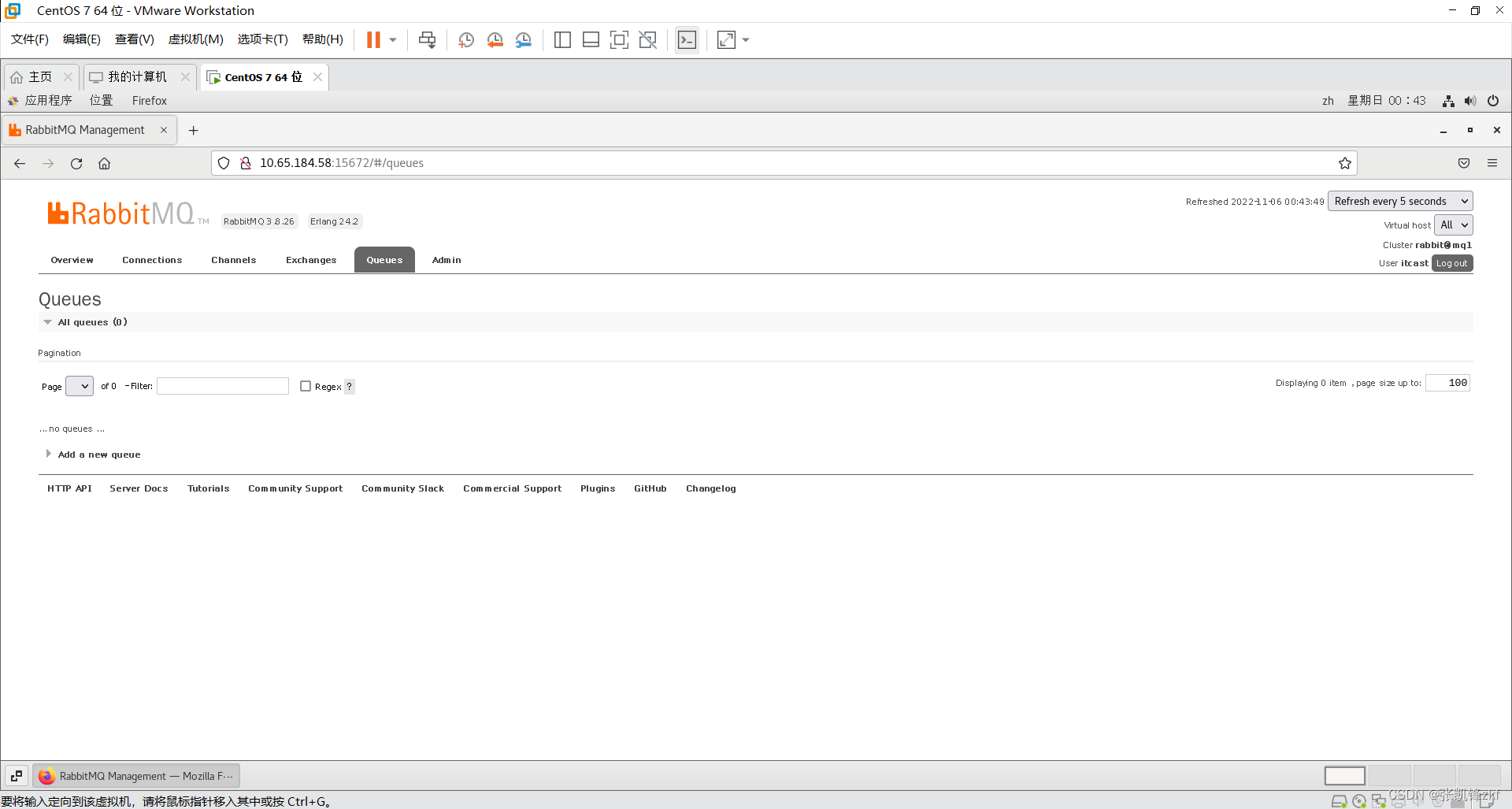Image resolution: width=1512 pixels, height=809 pixels.
Task: Click the Save to Pocket icon
Action: (1464, 163)
